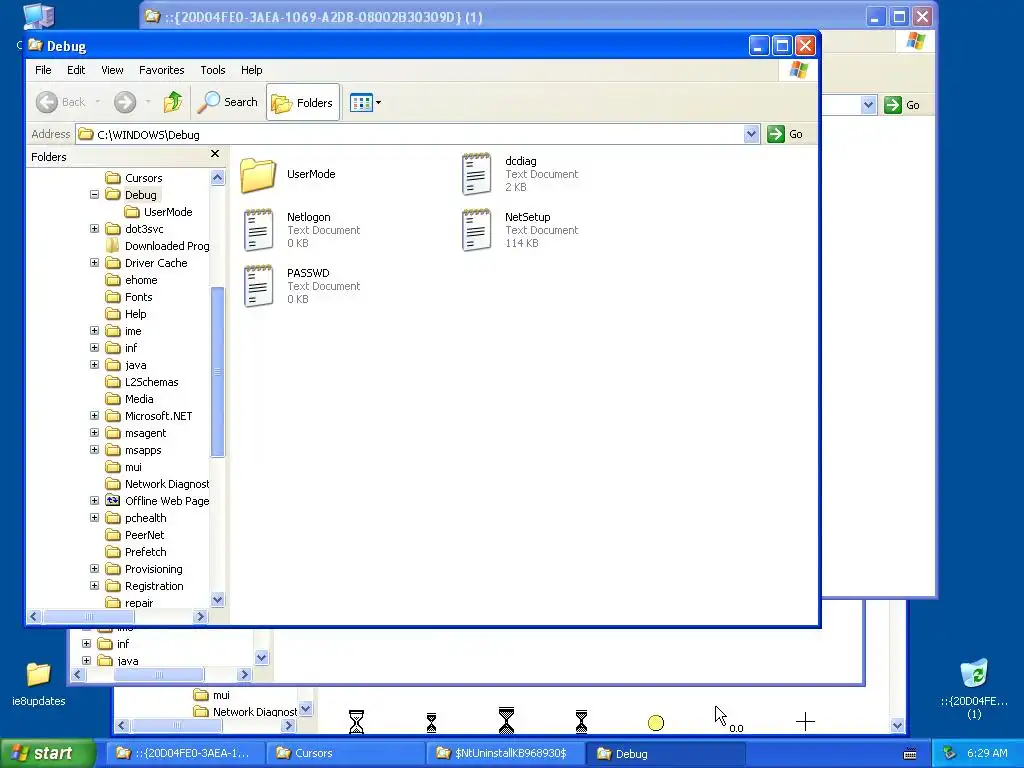This screenshot has height=768, width=1024.
Task: Expand the pchealth folder node
Action: pyautogui.click(x=95, y=517)
